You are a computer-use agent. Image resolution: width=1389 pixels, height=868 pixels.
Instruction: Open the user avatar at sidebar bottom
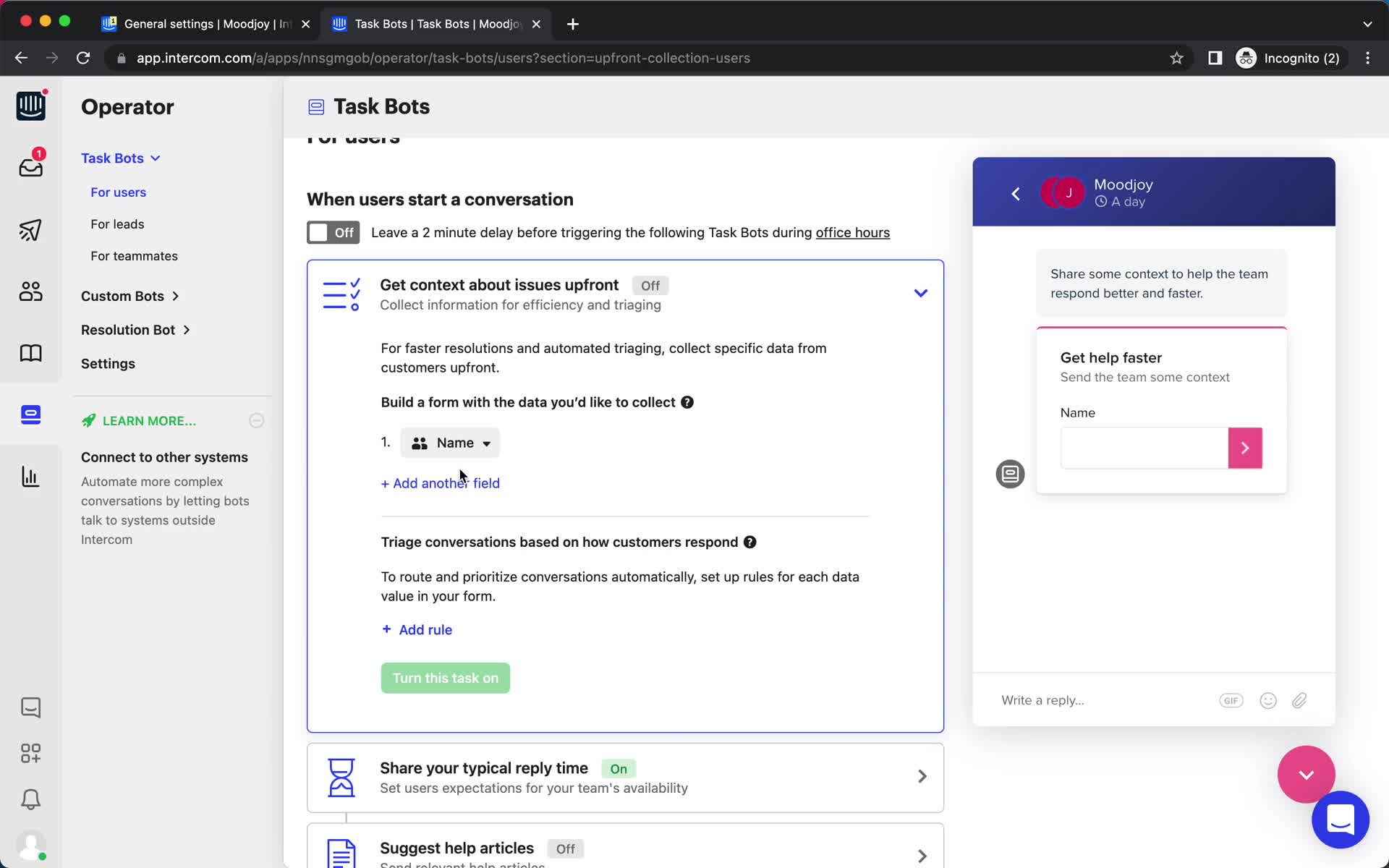(30, 845)
